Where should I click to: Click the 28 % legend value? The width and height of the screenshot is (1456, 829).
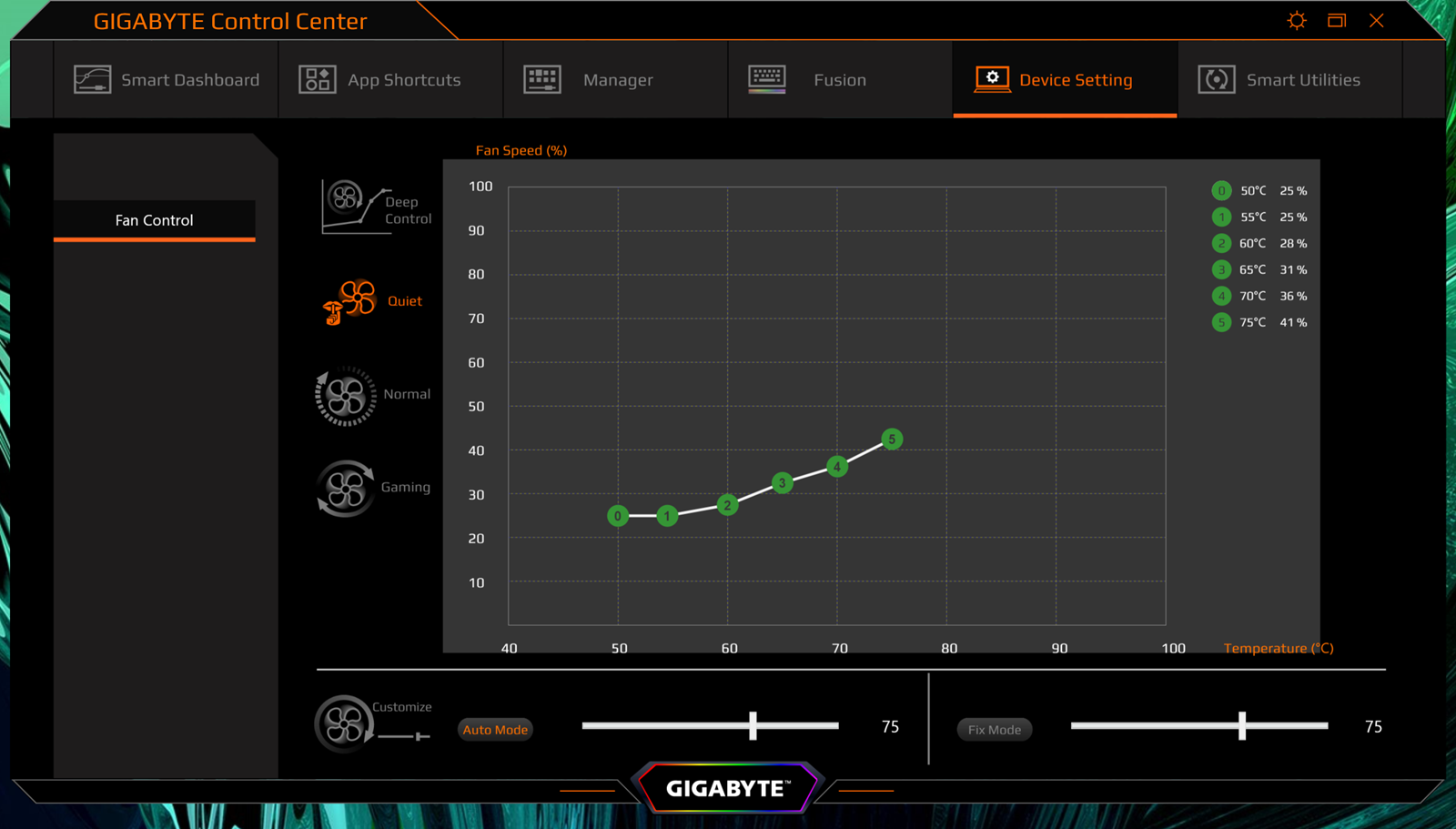coord(1293,244)
